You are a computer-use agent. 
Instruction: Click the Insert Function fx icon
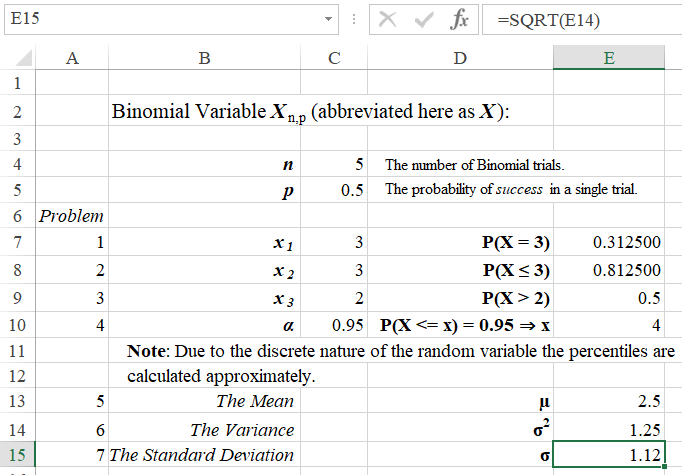pos(459,19)
